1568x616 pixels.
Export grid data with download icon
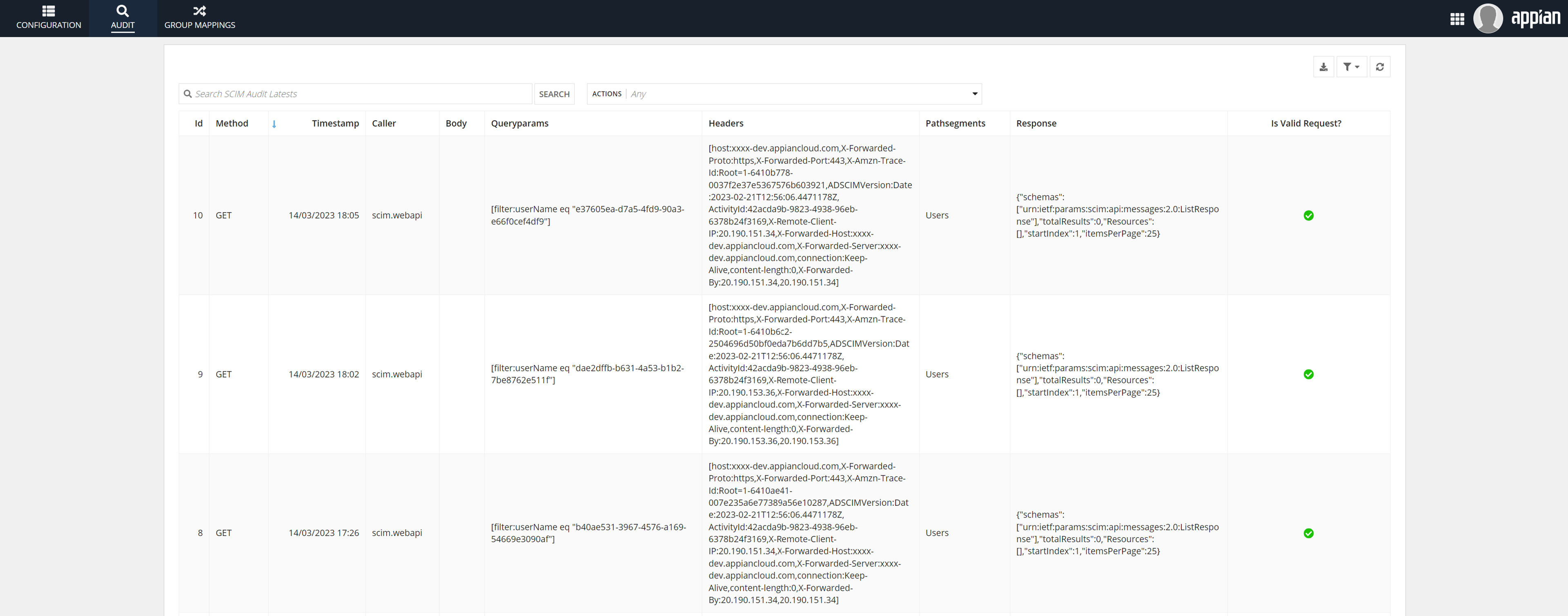point(1323,67)
